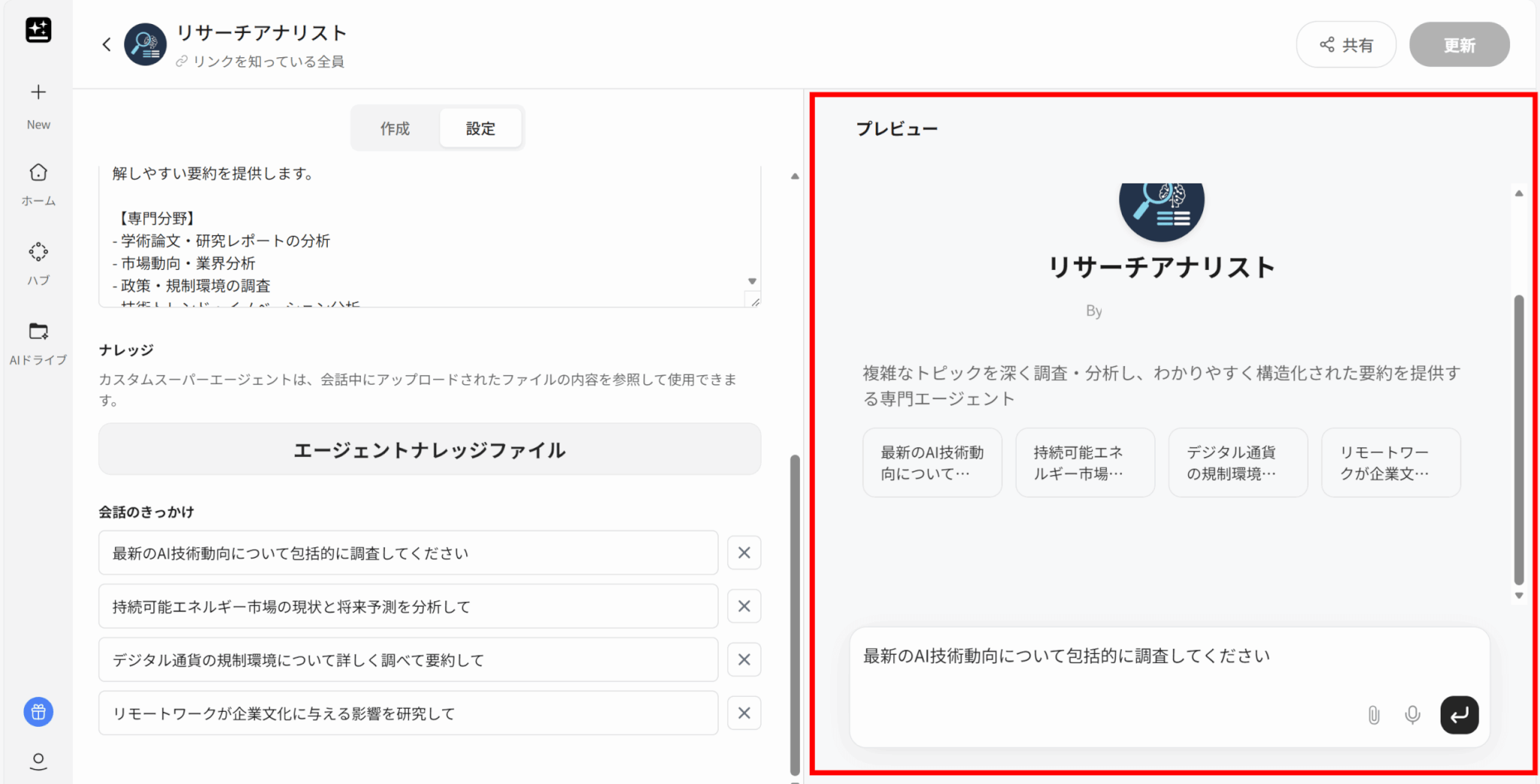Open the user profile icon in sidebar

coord(38,761)
